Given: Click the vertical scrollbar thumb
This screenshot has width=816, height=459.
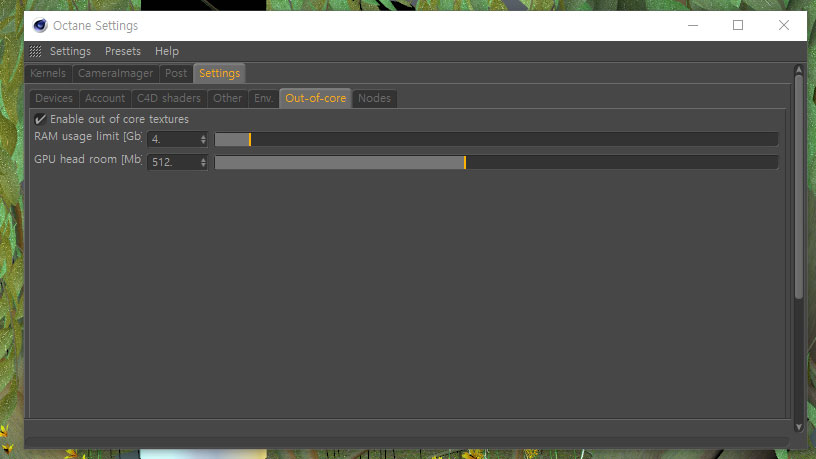Looking at the screenshot, I should tap(799, 186).
